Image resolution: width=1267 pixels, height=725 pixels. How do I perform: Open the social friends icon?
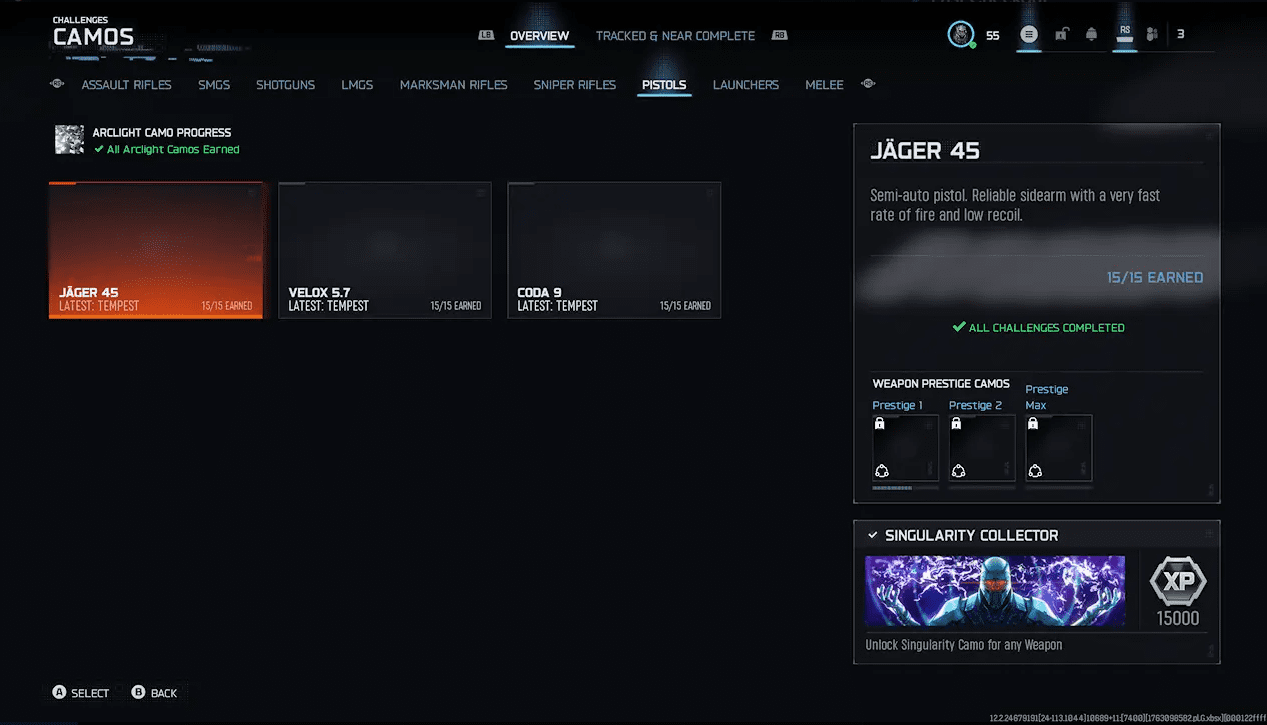pyautogui.click(x=1152, y=35)
